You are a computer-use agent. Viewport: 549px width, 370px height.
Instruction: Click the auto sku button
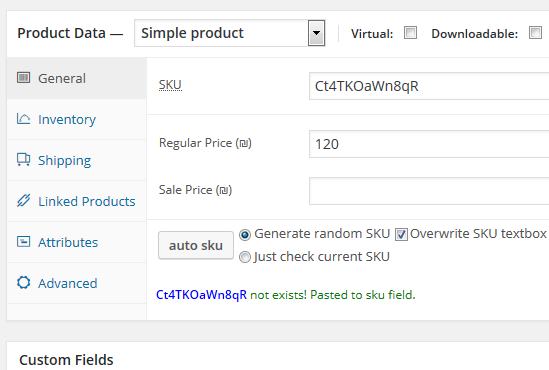(196, 245)
